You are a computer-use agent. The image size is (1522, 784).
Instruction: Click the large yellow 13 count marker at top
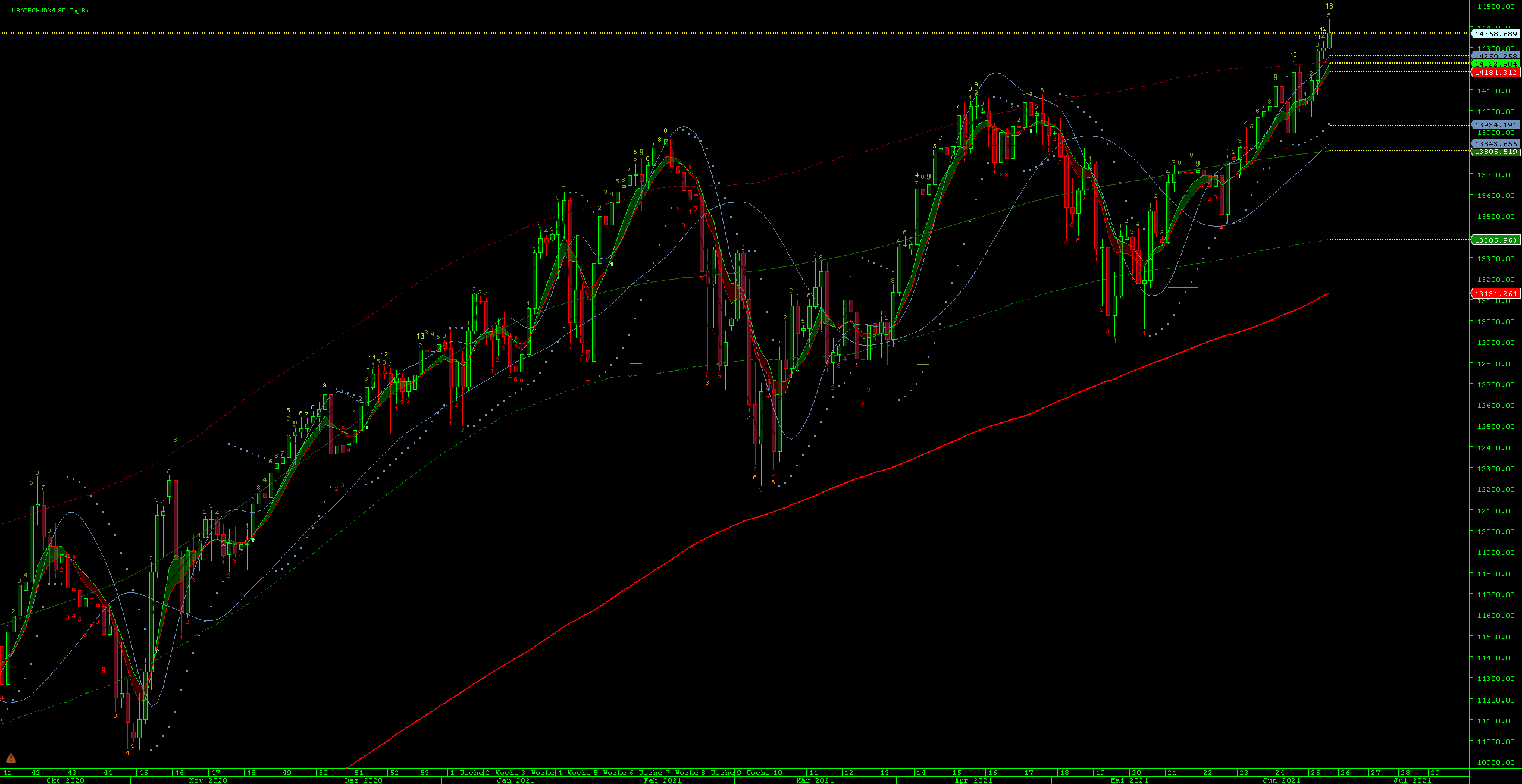1329,7
